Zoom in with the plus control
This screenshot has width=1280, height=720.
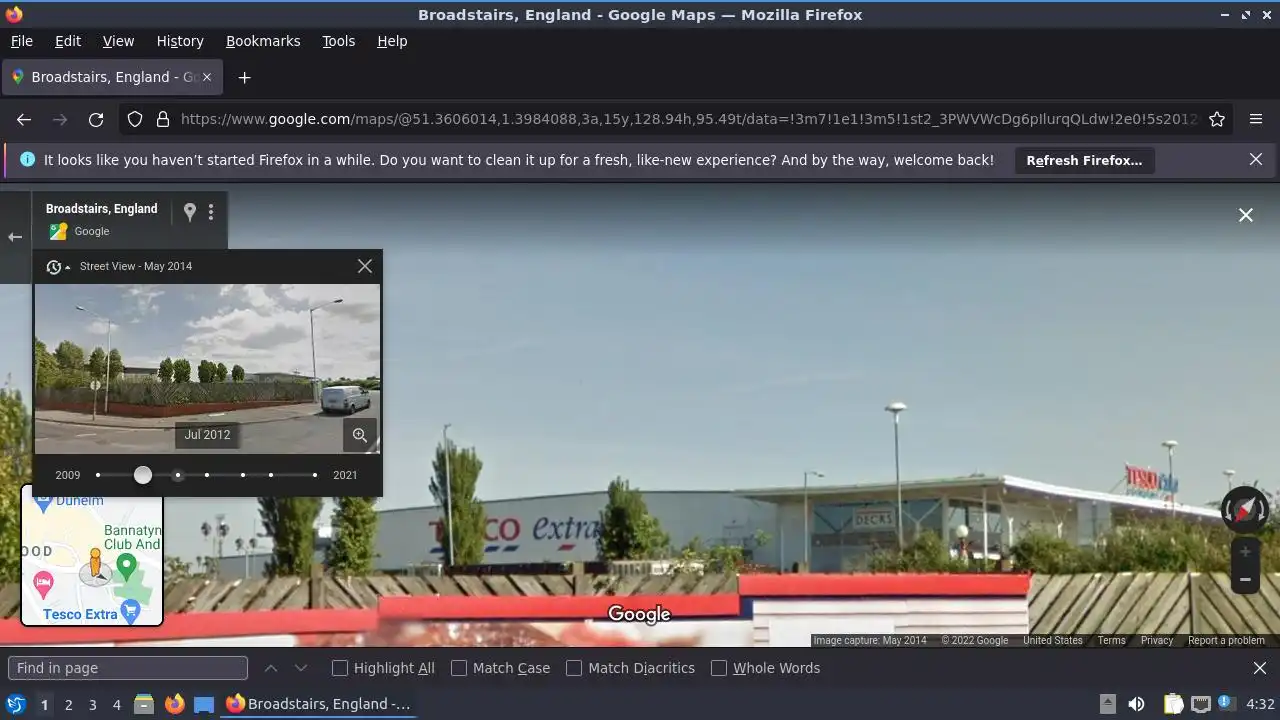pos(1245,551)
